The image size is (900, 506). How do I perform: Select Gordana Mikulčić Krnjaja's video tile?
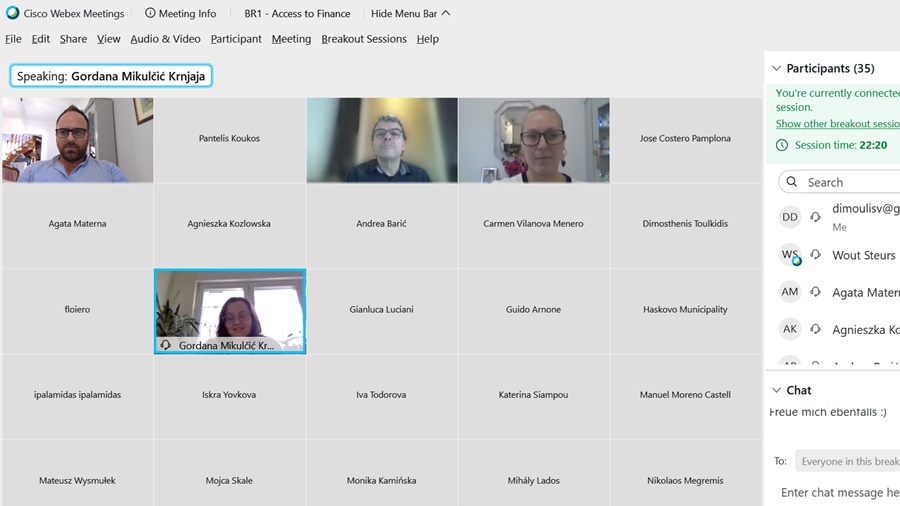(230, 305)
